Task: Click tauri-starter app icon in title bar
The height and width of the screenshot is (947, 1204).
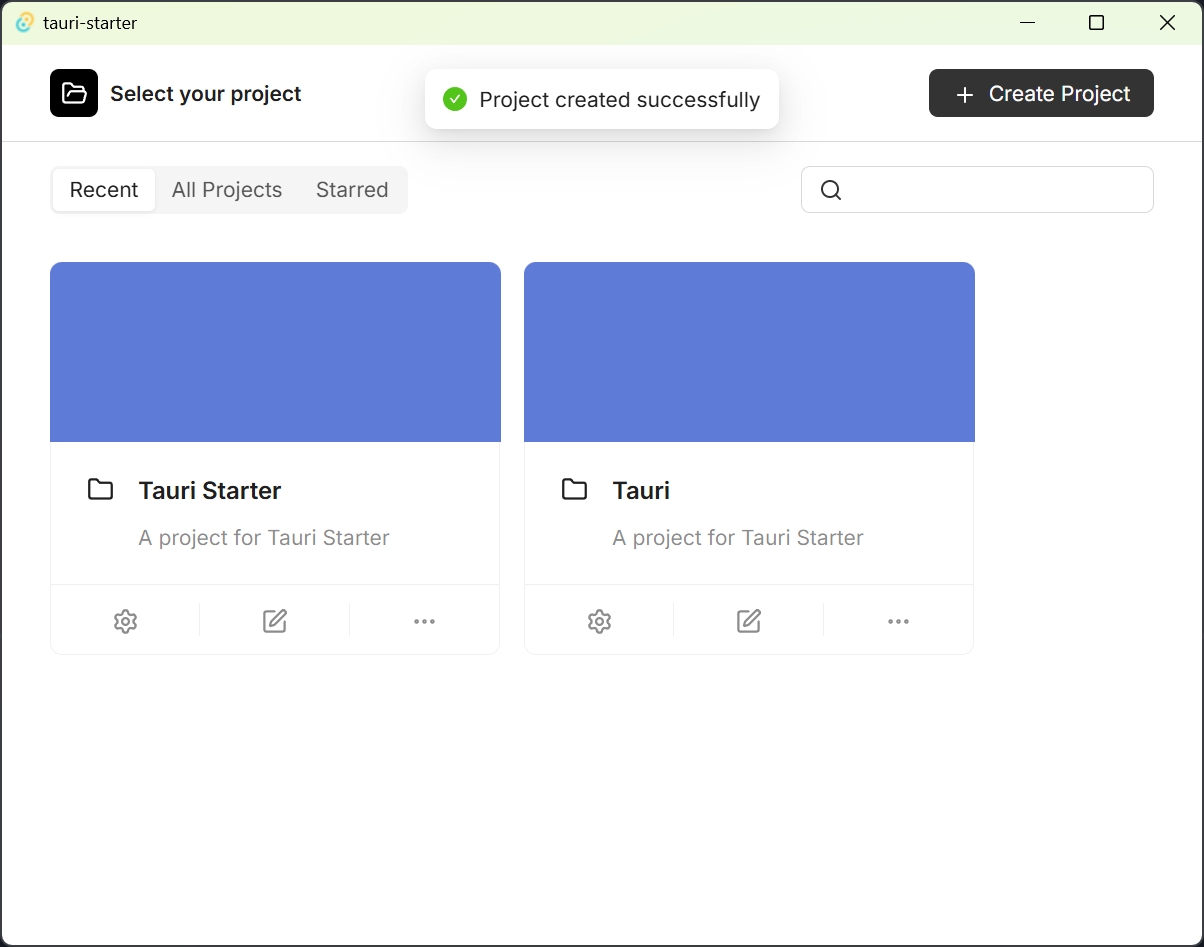Action: coord(25,22)
